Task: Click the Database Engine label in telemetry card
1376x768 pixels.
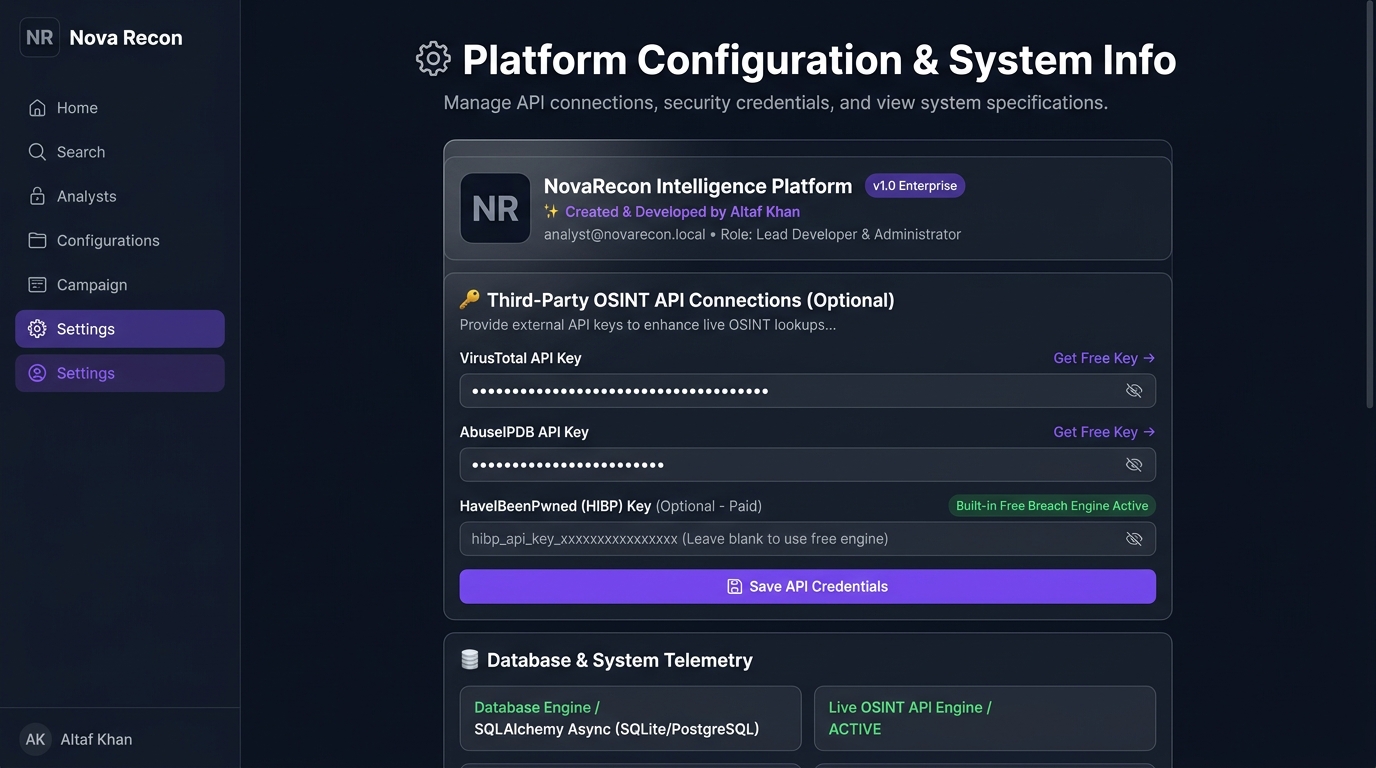Action: 537,708
